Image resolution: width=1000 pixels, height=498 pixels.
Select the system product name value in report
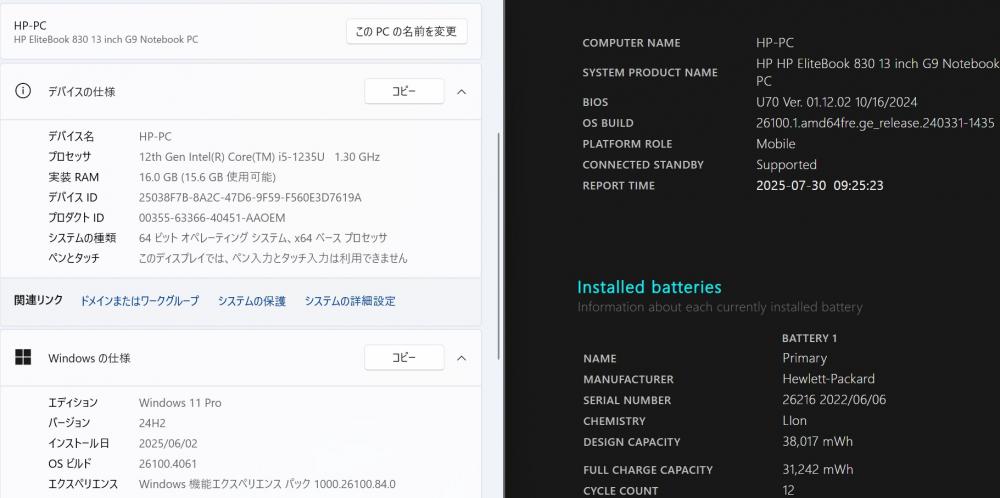878,72
